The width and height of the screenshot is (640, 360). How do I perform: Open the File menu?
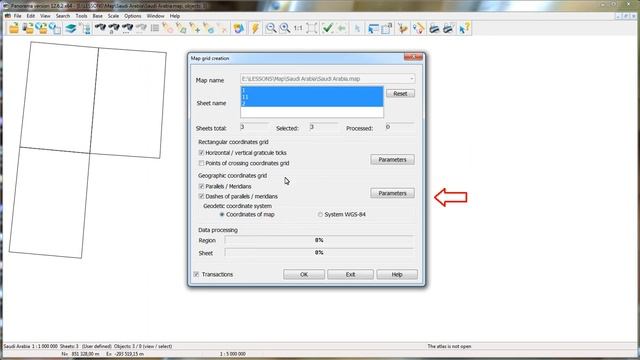pyautogui.click(x=18, y=16)
